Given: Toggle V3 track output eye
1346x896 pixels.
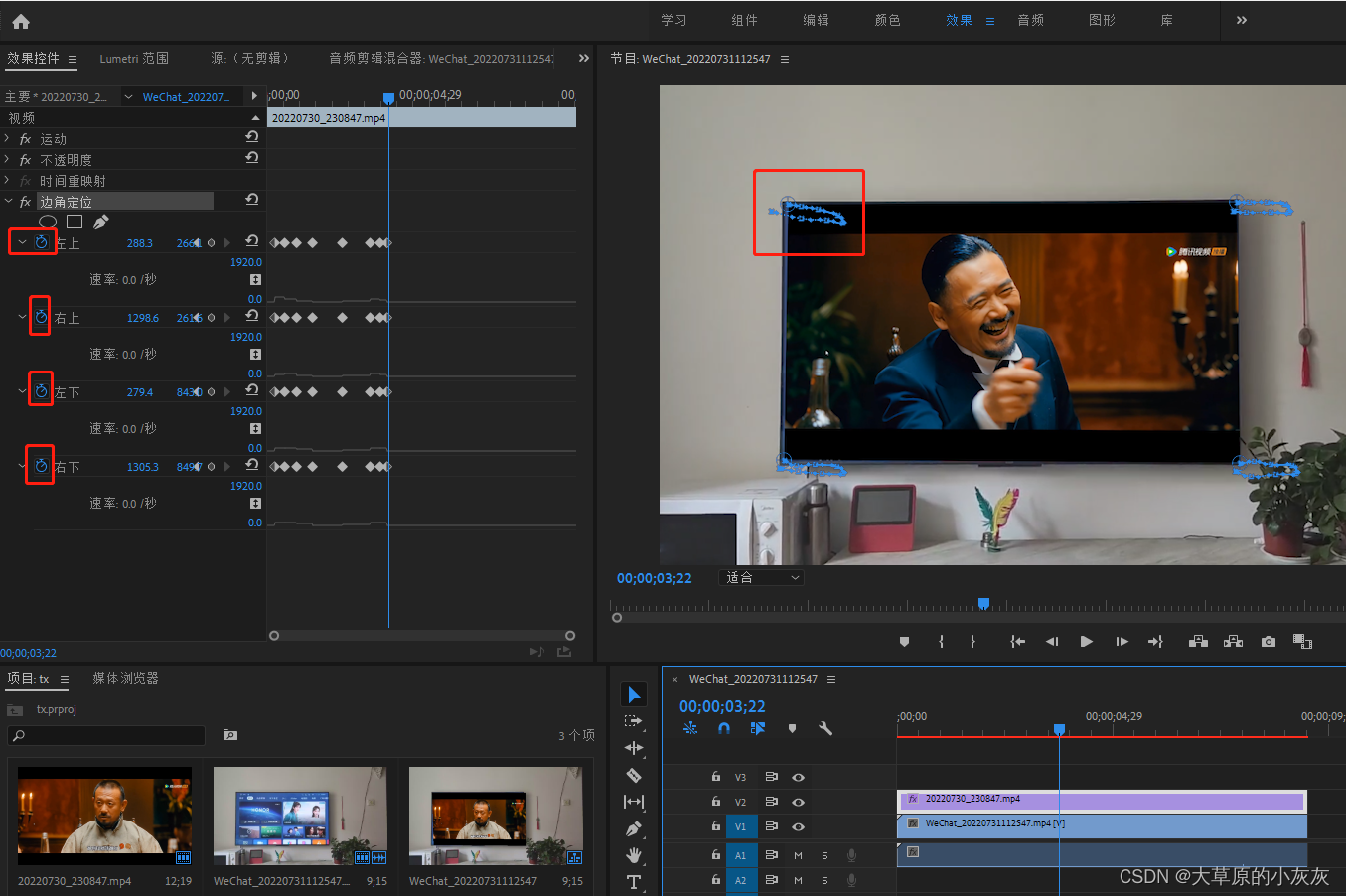Looking at the screenshot, I should click(798, 777).
